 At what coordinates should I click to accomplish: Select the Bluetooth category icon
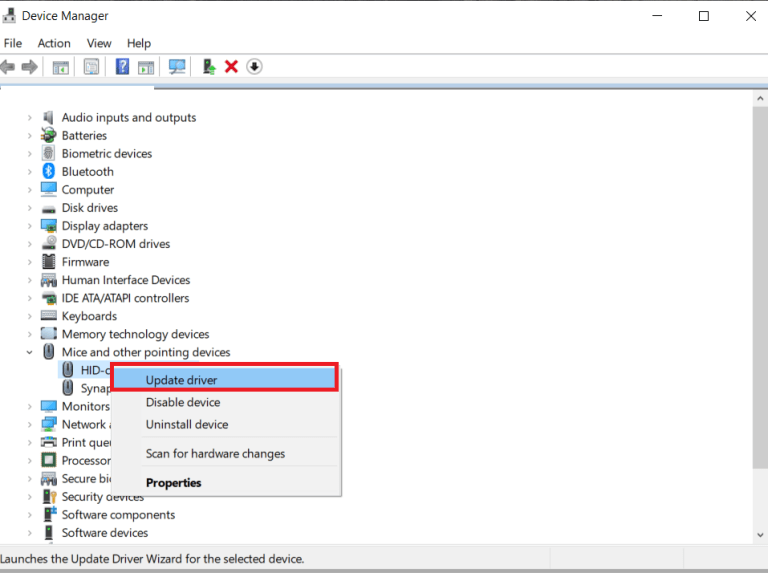(x=48, y=171)
